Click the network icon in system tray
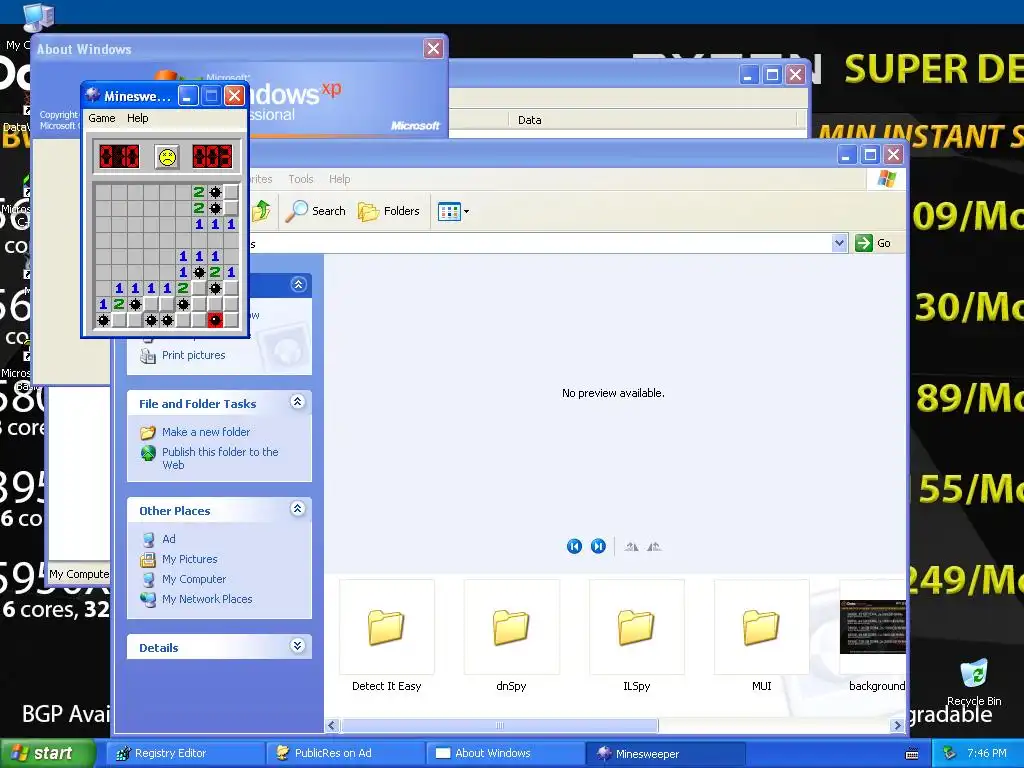This screenshot has height=768, width=1024. click(950, 754)
